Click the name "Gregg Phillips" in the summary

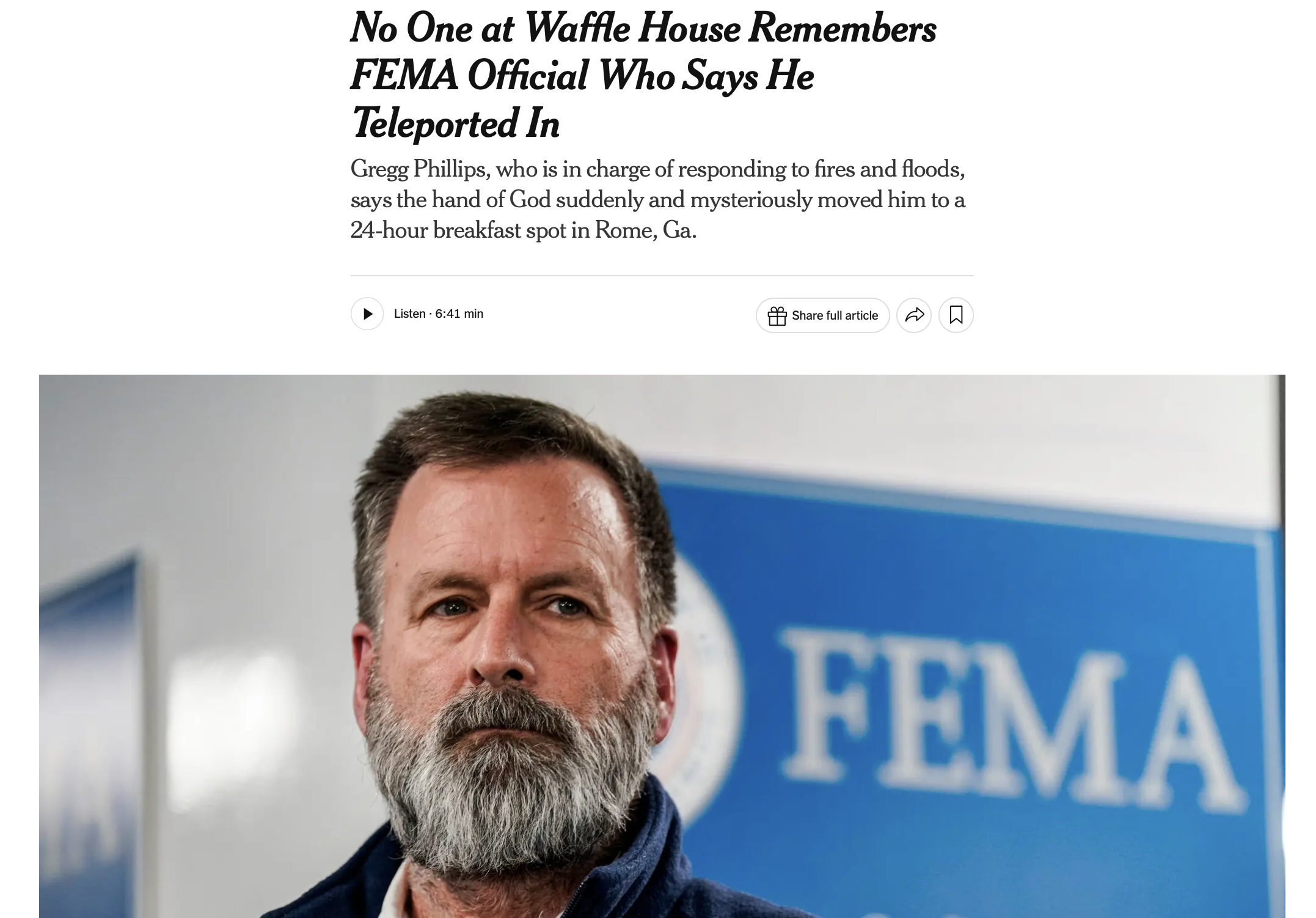[x=420, y=169]
